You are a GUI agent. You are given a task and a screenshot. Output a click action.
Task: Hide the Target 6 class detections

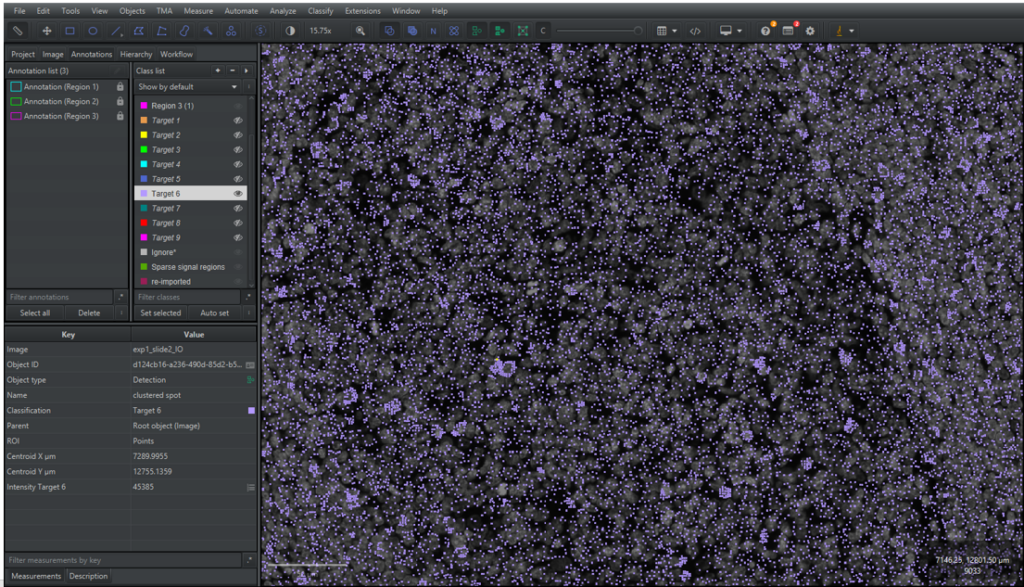point(238,193)
